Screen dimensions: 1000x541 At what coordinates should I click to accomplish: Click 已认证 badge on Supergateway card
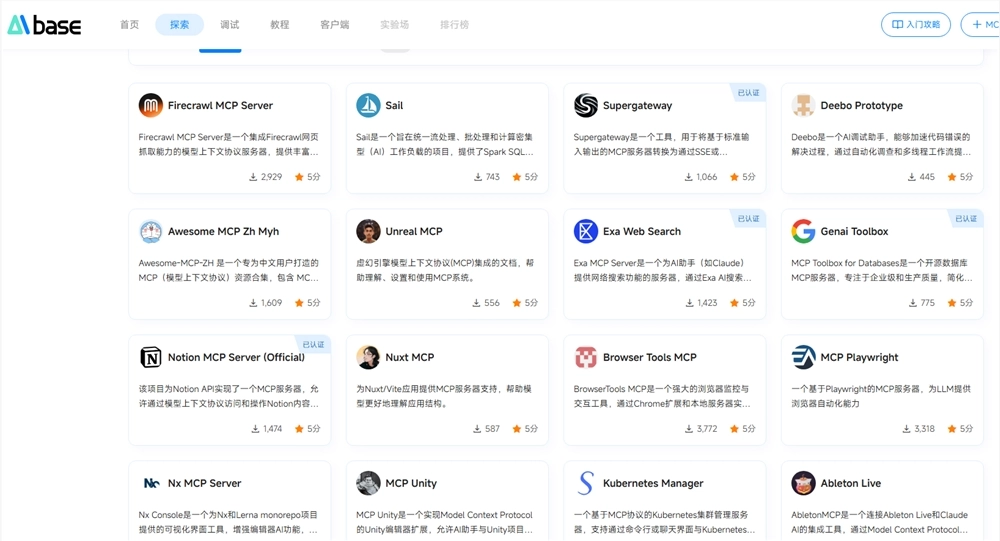click(748, 93)
